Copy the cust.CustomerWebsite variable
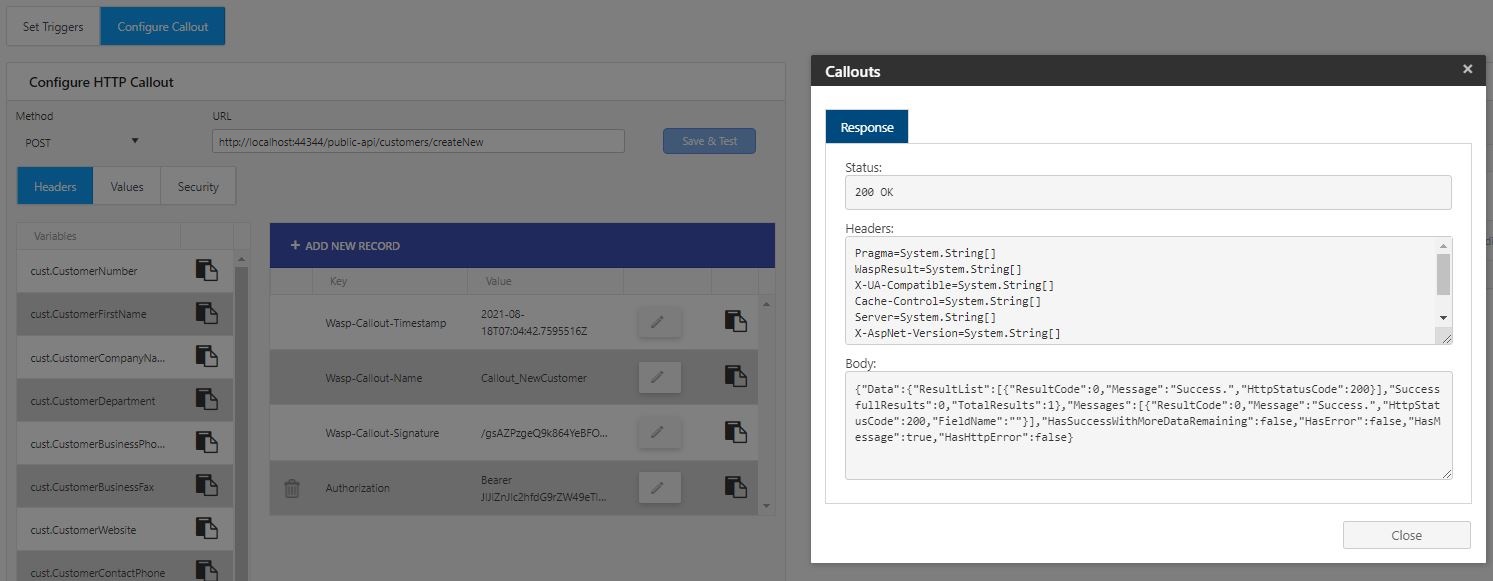1493x581 pixels. [206, 529]
